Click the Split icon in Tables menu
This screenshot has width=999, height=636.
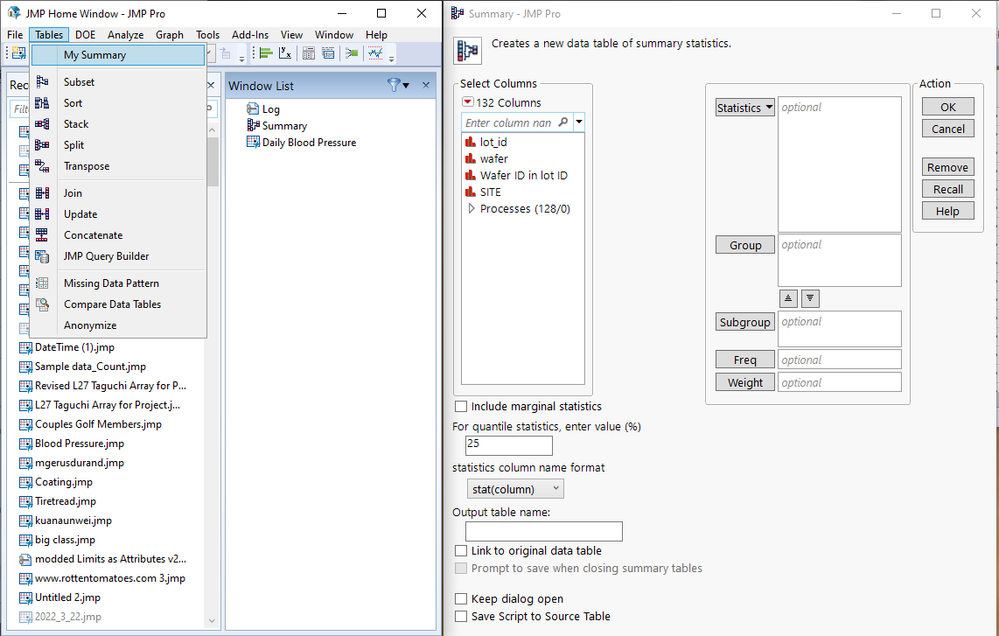pyautogui.click(x=42, y=145)
